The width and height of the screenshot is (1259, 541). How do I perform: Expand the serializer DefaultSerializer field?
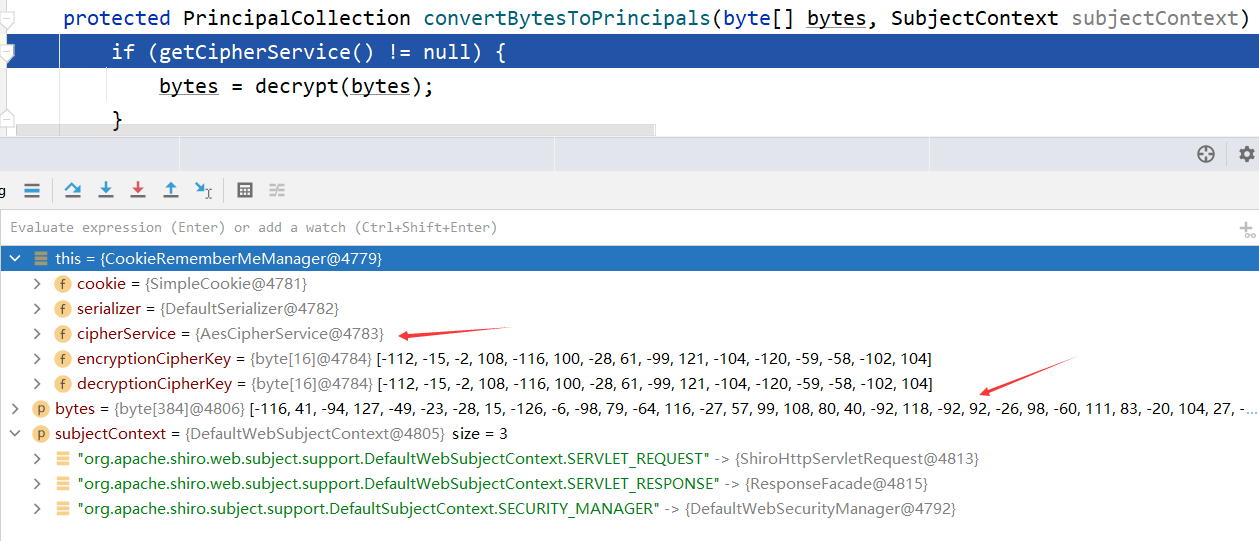click(38, 308)
